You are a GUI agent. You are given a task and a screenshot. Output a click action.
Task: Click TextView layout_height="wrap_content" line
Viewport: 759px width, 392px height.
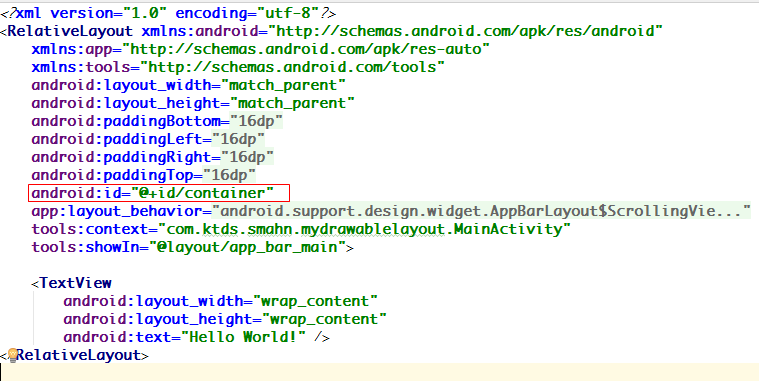click(225, 319)
